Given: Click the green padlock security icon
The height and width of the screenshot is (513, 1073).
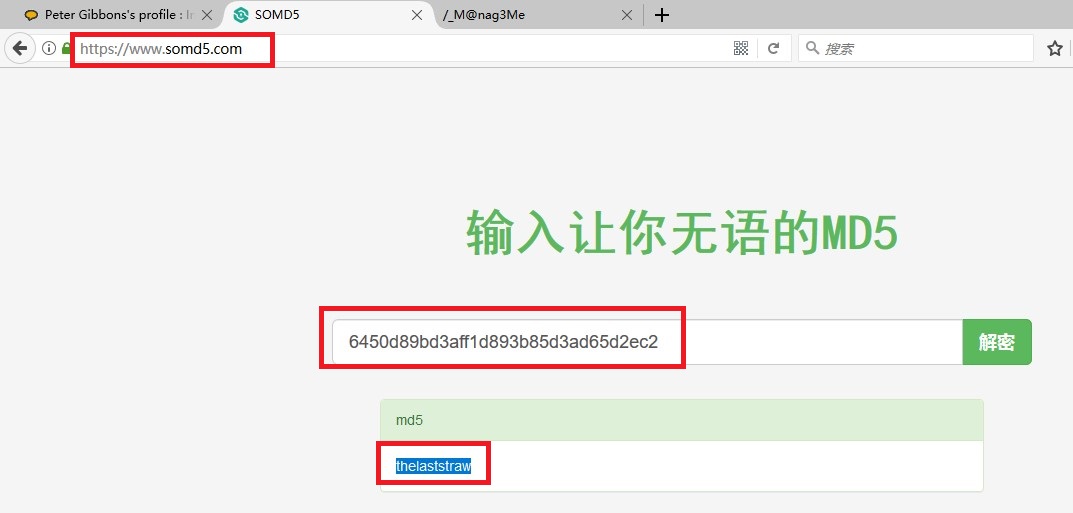Looking at the screenshot, I should tap(66, 48).
